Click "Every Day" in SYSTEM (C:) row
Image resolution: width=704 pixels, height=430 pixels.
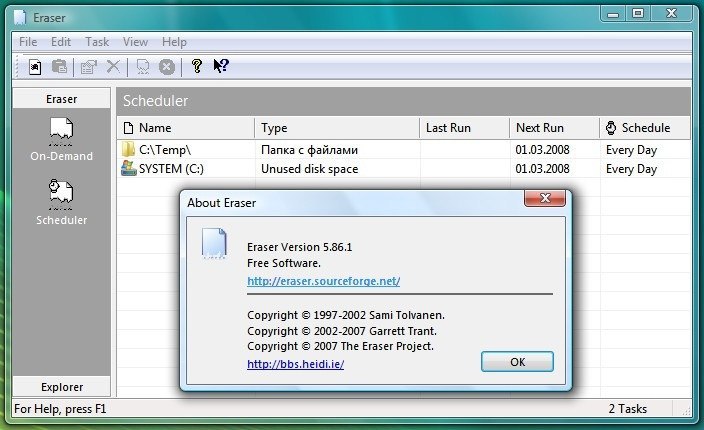coord(631,169)
